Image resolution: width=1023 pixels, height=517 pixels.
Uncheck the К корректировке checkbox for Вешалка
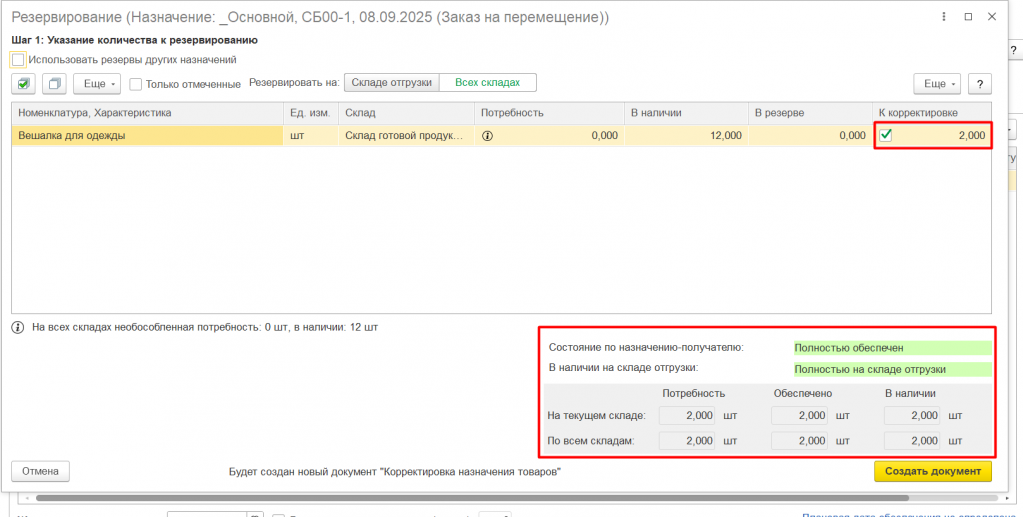(x=886, y=136)
